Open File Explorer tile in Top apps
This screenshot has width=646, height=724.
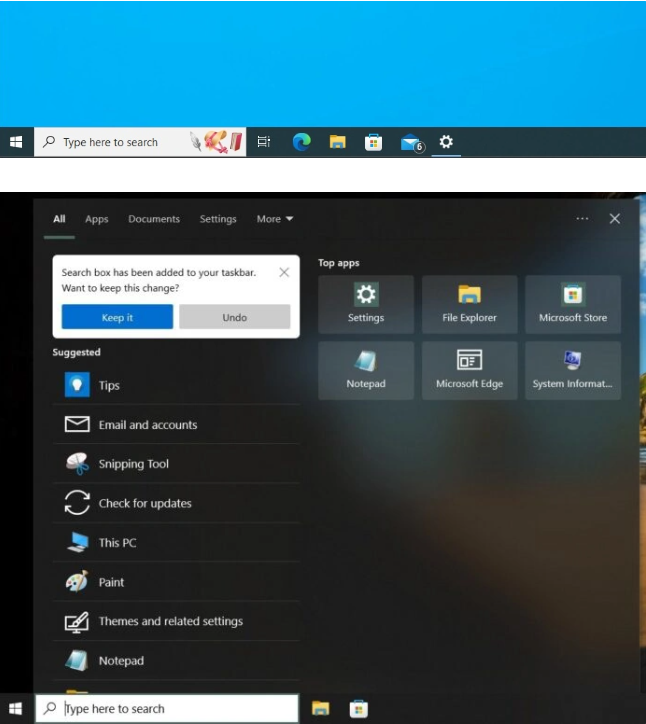coord(469,304)
